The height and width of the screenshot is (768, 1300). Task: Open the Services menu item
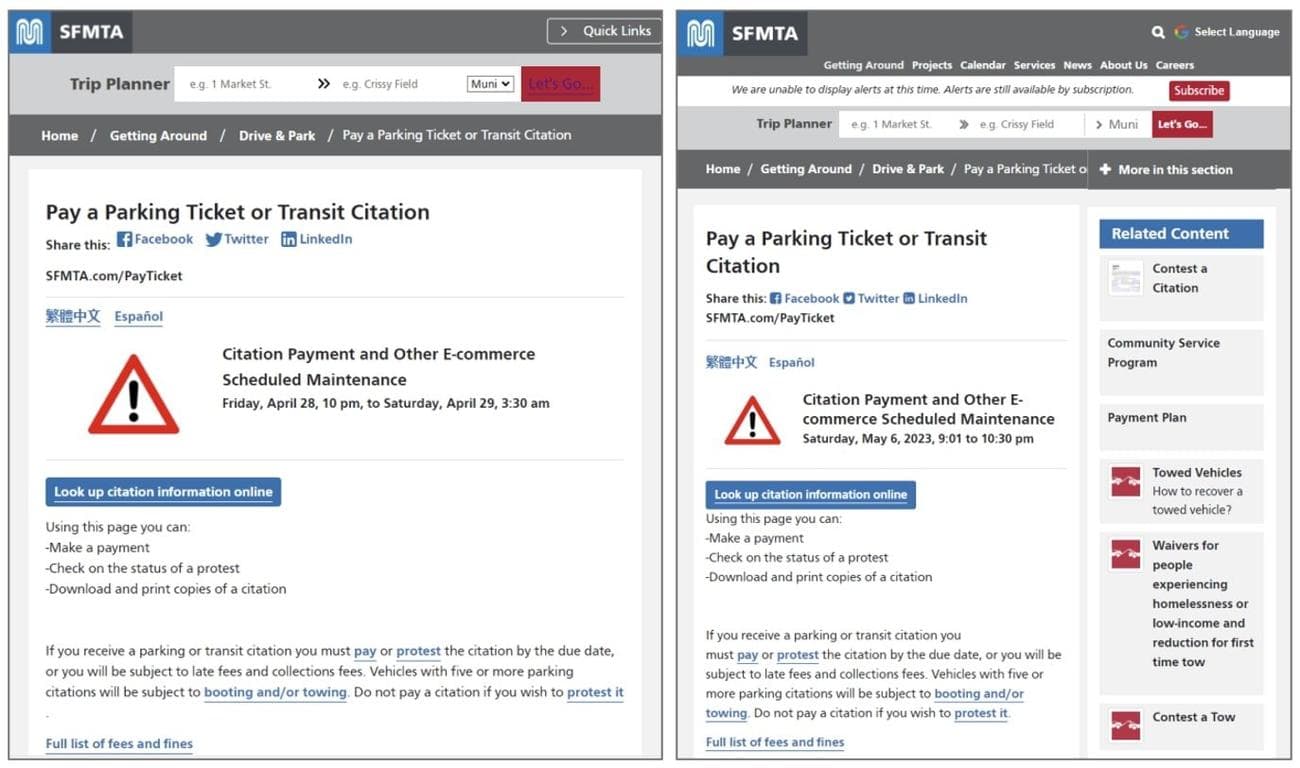[1034, 65]
